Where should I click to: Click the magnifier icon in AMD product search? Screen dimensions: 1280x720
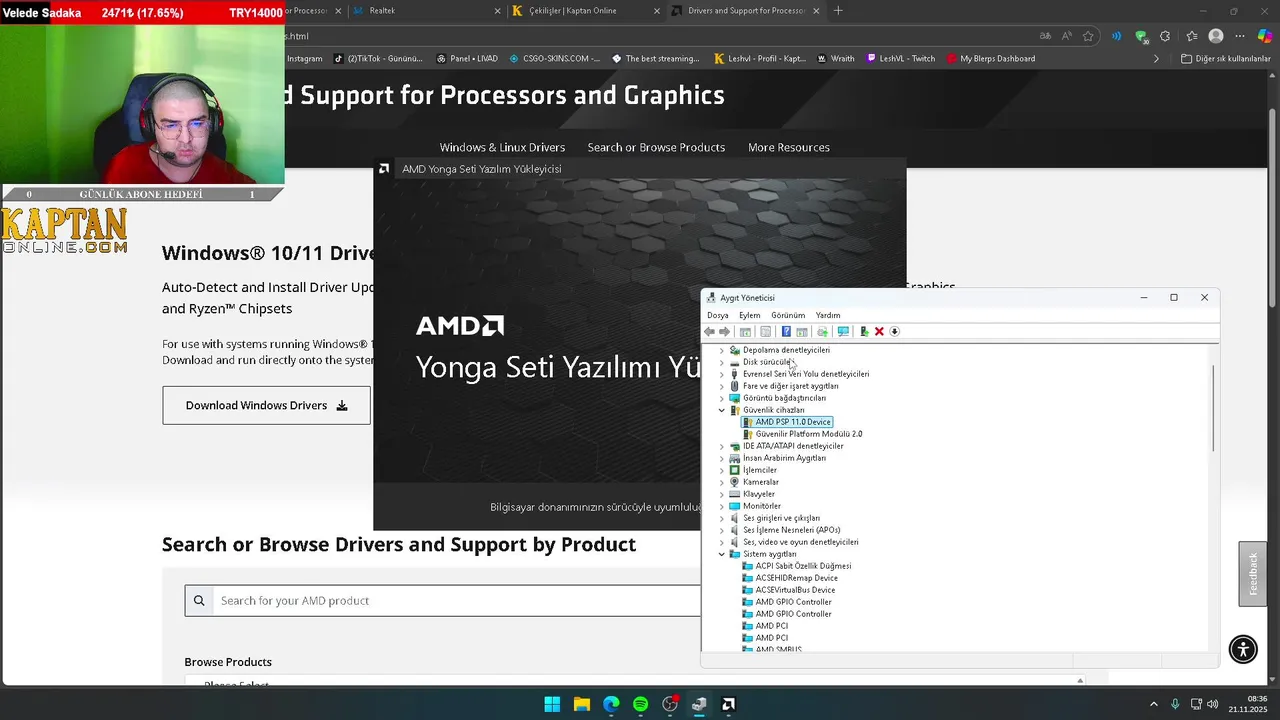click(x=199, y=601)
